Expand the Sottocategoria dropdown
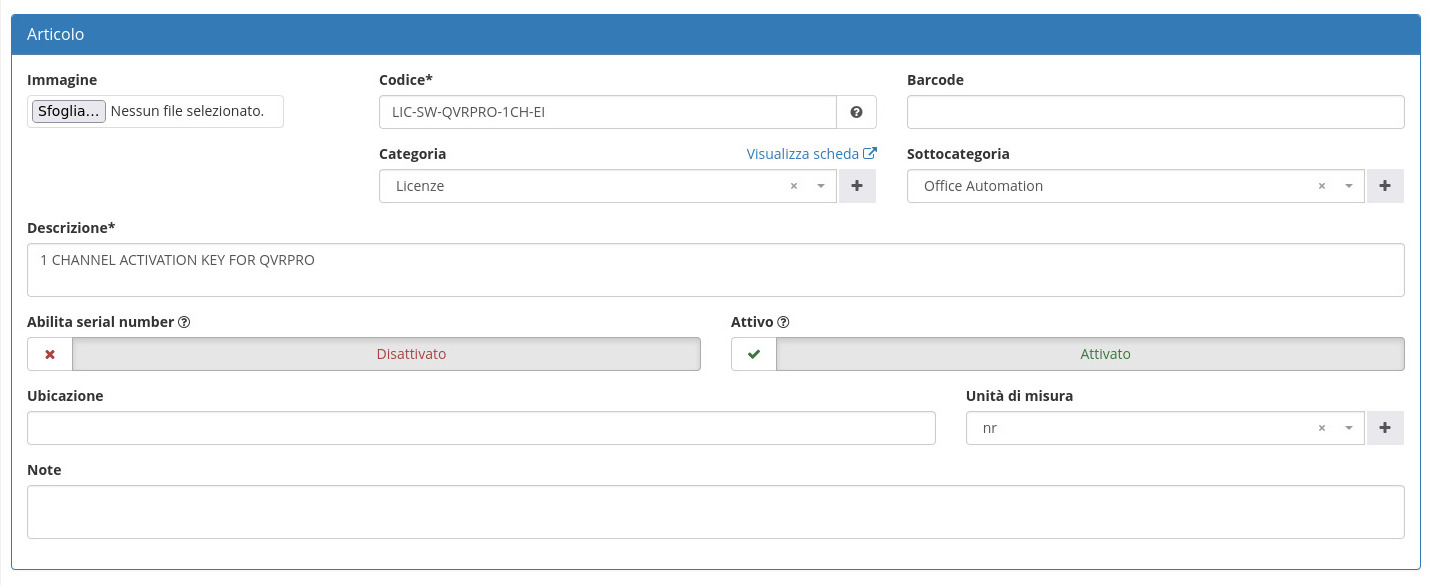This screenshot has width=1429, height=585. (x=1120, y=186)
